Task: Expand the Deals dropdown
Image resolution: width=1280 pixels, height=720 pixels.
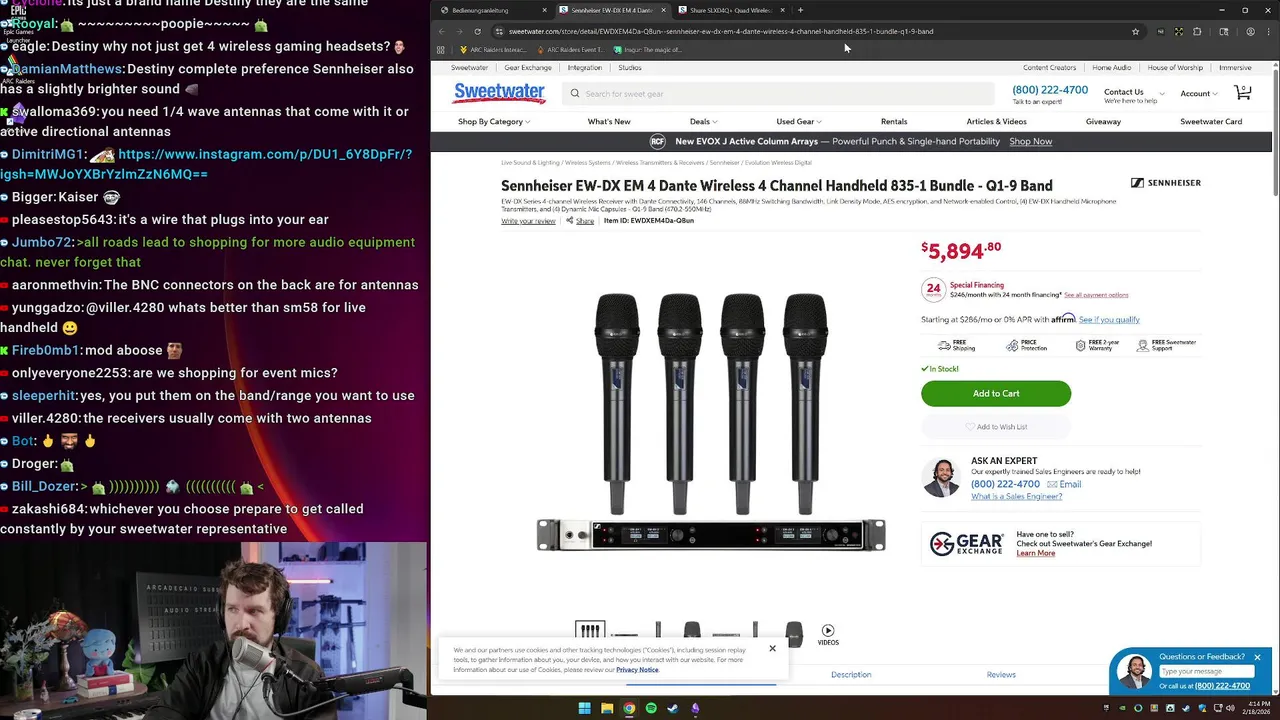Action: click(x=703, y=122)
